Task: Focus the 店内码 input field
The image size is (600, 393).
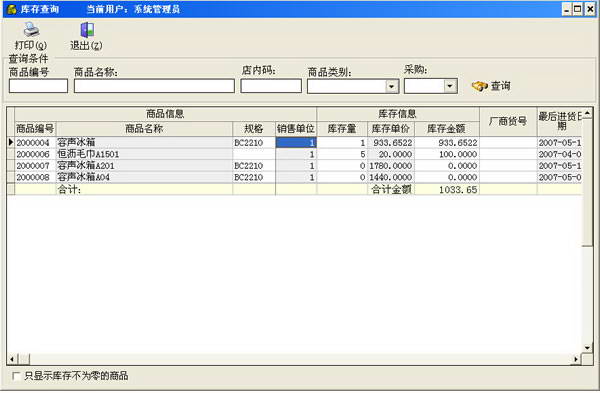Action: [271, 86]
